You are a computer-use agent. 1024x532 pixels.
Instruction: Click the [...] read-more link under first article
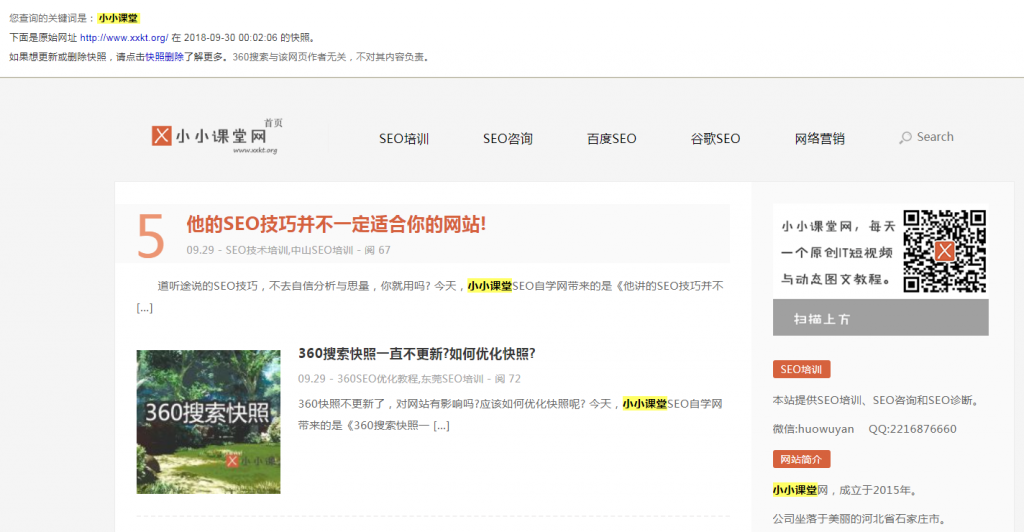coord(144,307)
